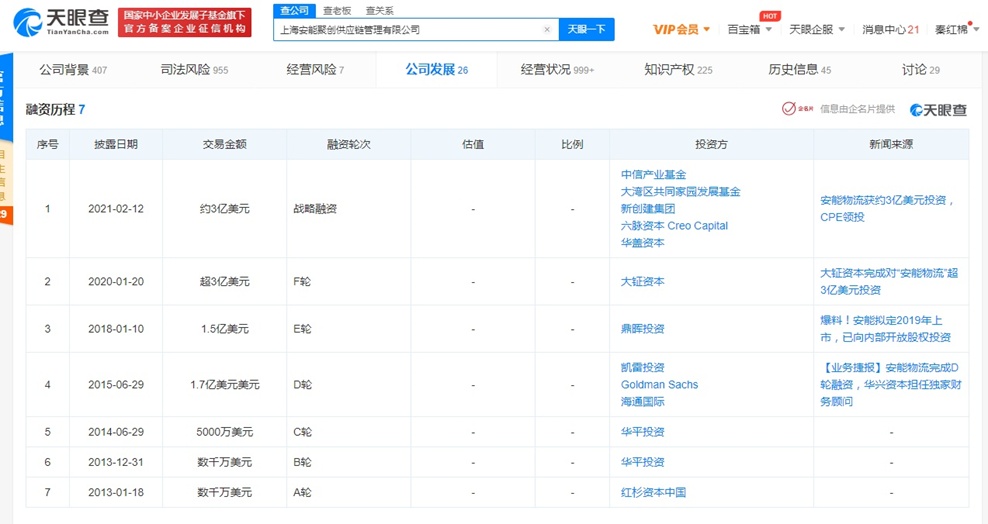
Task: Select the date cell 2013-12-31
Action: point(116,462)
